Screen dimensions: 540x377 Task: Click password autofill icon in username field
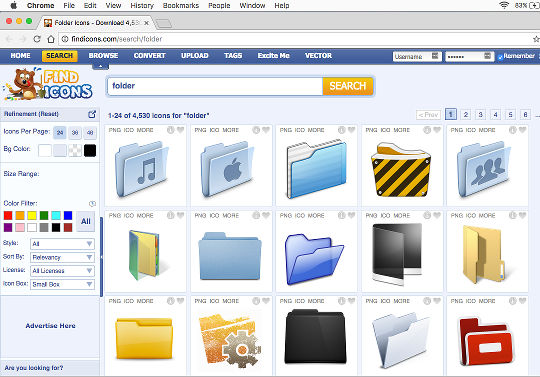[x=435, y=56]
